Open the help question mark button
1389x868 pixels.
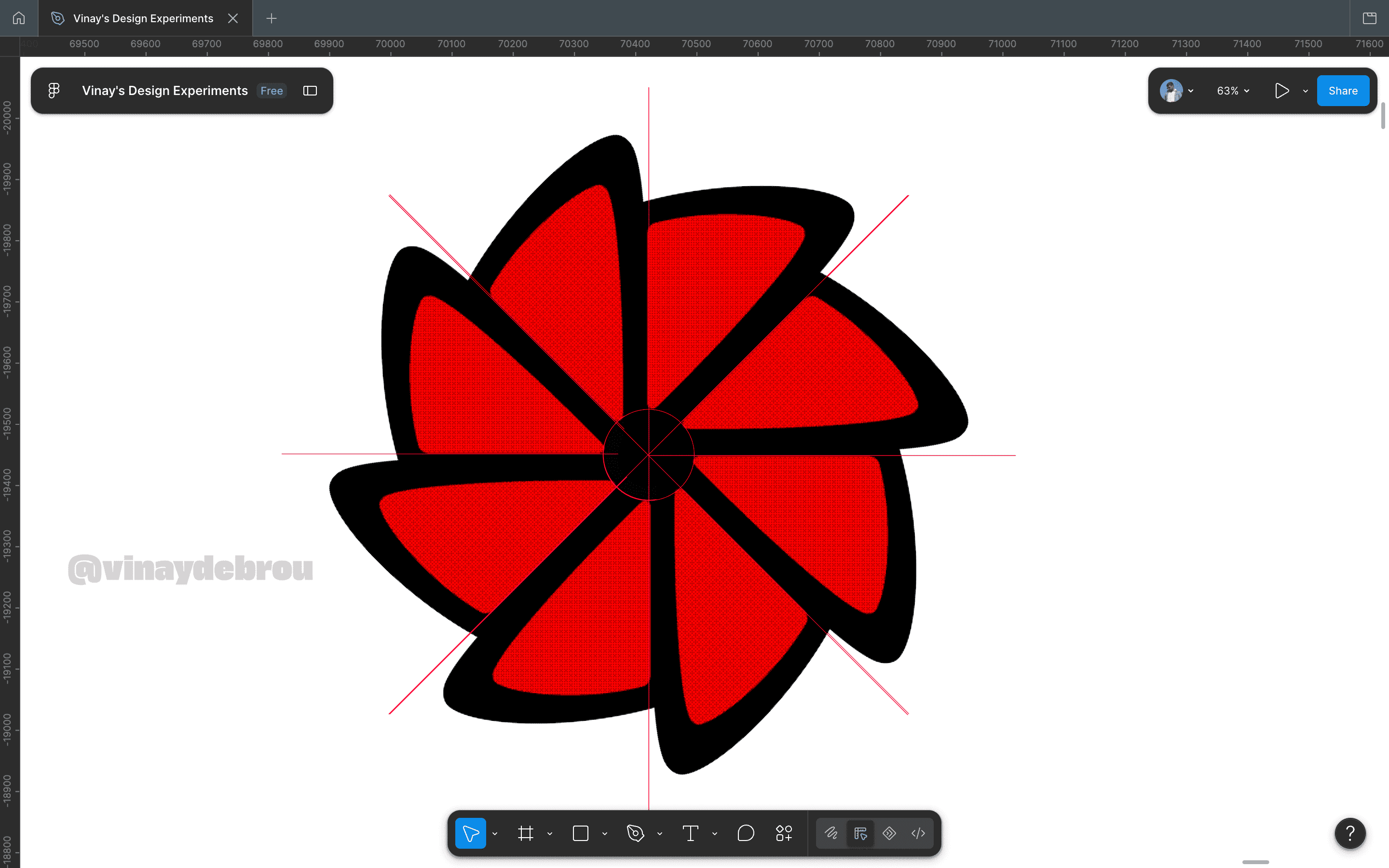click(1350, 833)
